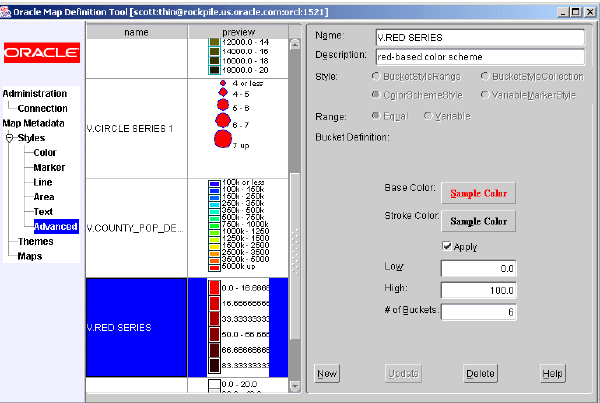This screenshot has height=403, width=600.
Task: Open Map Metadata section
Action: (x=33, y=123)
